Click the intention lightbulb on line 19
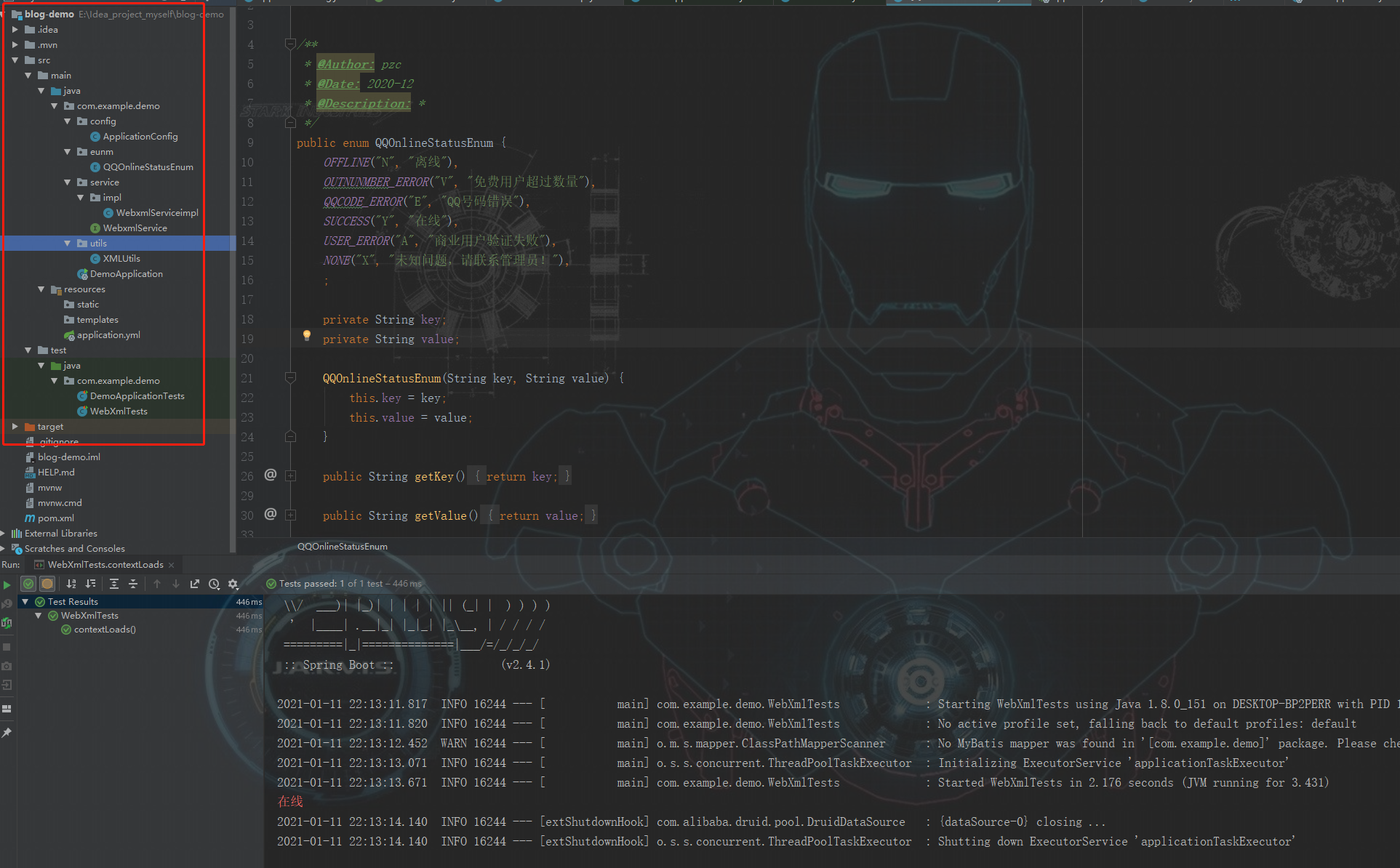 click(307, 335)
